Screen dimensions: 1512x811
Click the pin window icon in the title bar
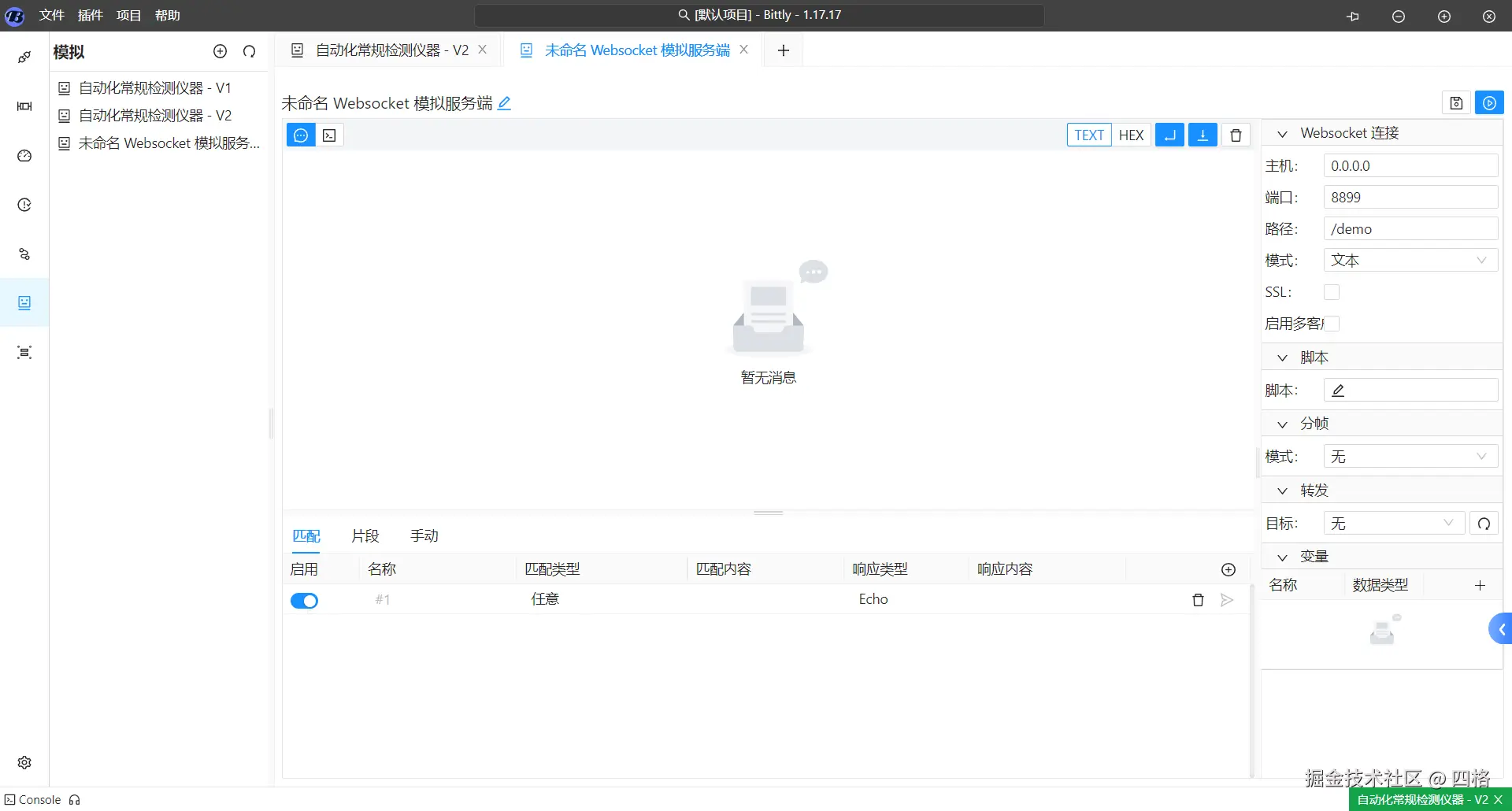coord(1353,16)
